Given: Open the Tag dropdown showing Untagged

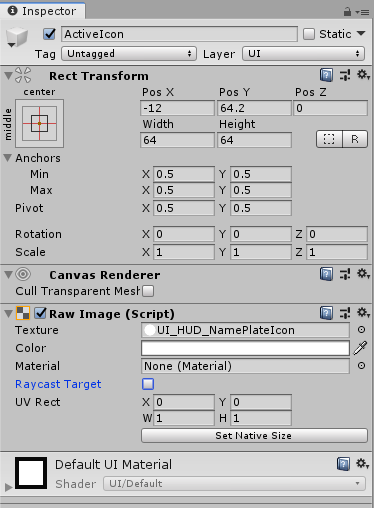Looking at the screenshot, I should [128, 54].
